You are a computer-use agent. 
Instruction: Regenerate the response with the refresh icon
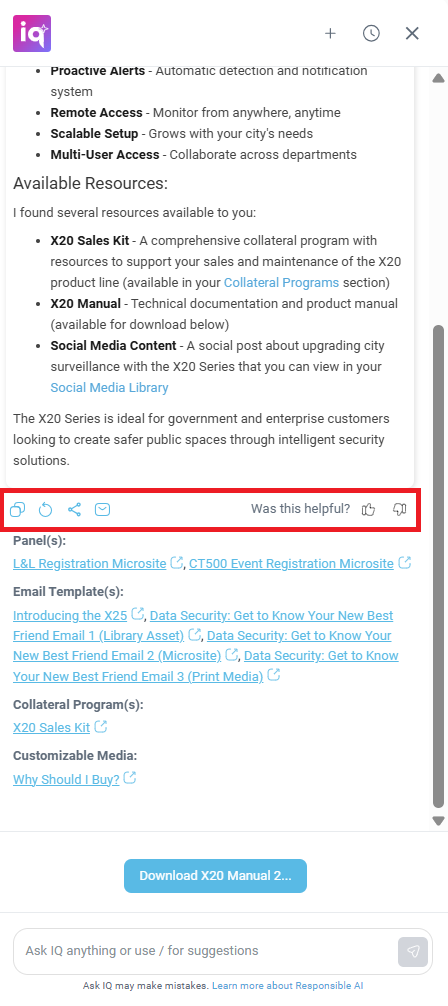point(46,510)
